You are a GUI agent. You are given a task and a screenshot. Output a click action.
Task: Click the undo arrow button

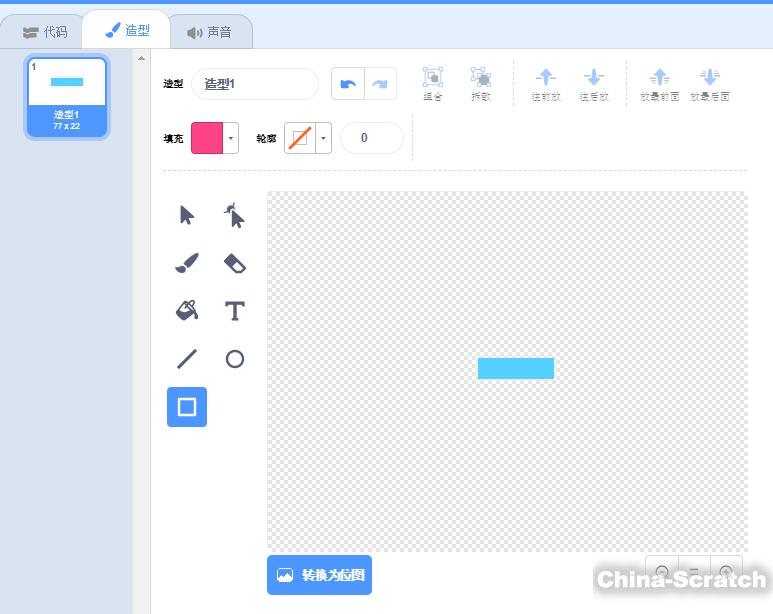click(x=348, y=84)
